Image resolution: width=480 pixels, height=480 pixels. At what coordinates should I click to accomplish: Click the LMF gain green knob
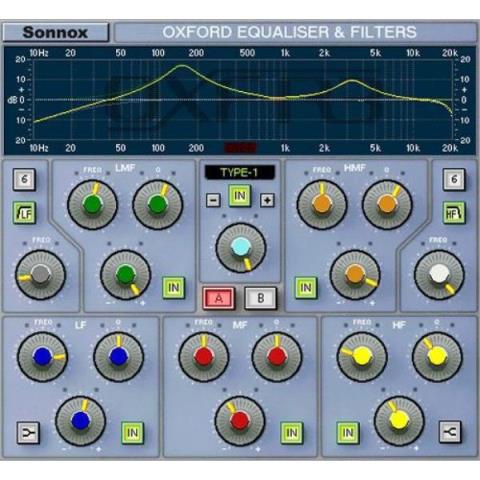tap(126, 275)
